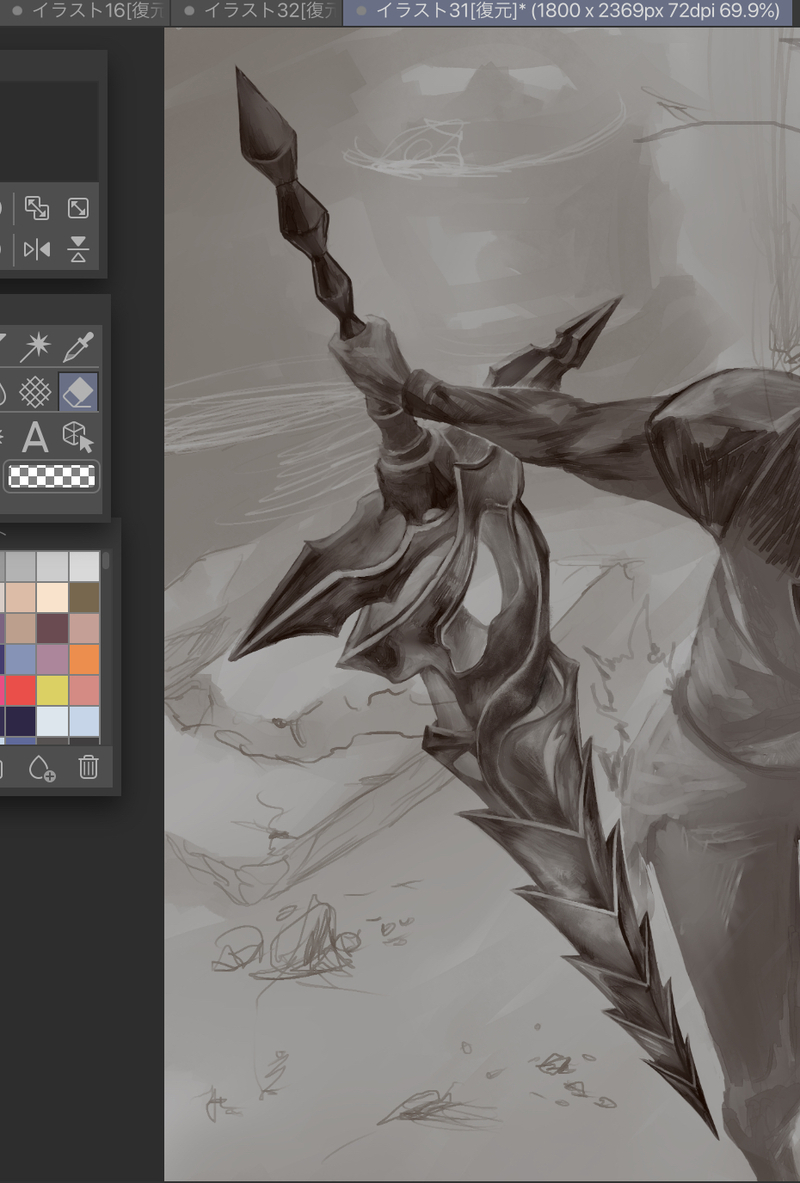Image resolution: width=800 pixels, height=1183 pixels.
Task: Flip the canvas horizontally
Action: [36, 249]
